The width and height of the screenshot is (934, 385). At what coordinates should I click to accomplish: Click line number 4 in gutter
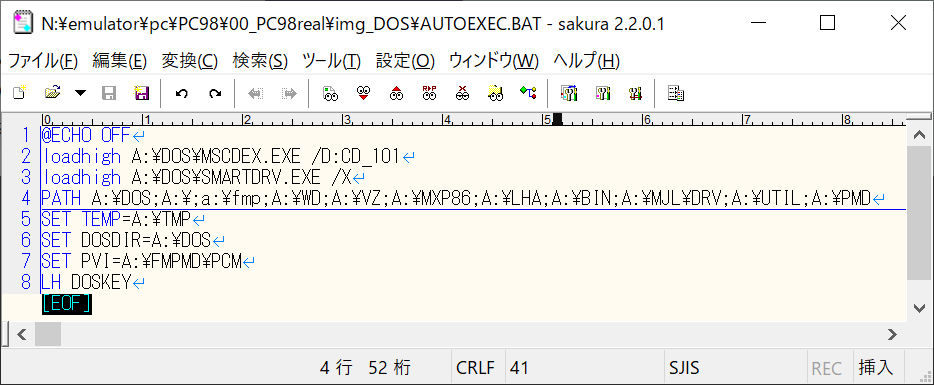pos(26,198)
